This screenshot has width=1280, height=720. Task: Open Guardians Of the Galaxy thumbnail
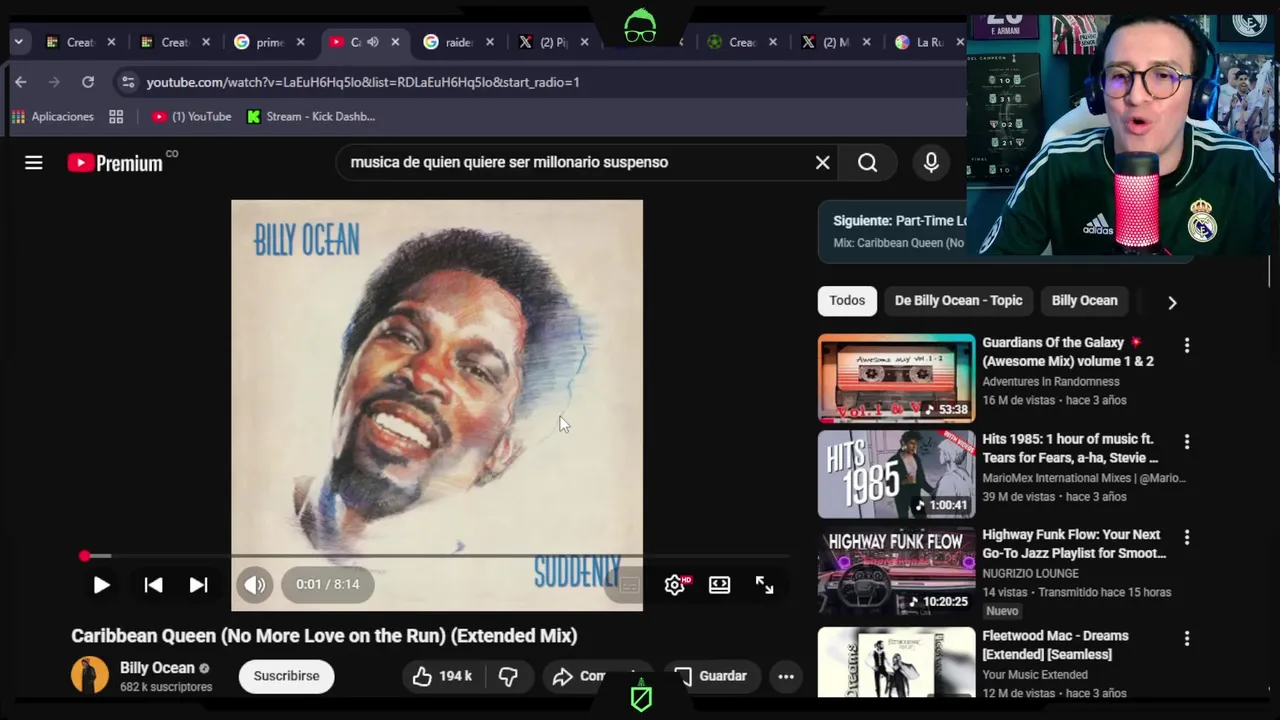[896, 378]
